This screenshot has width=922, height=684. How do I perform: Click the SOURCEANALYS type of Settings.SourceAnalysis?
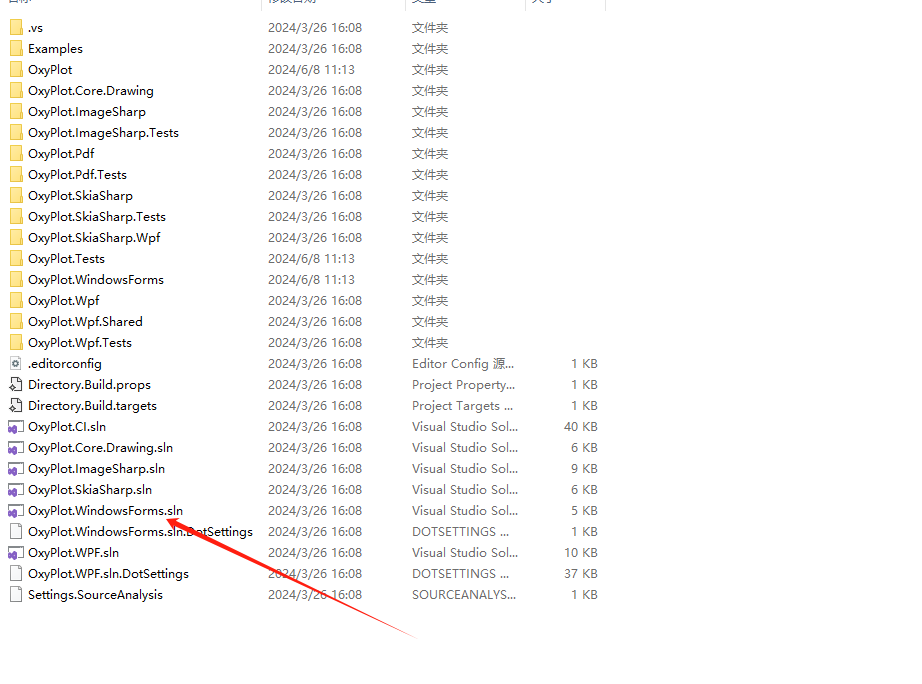464,595
